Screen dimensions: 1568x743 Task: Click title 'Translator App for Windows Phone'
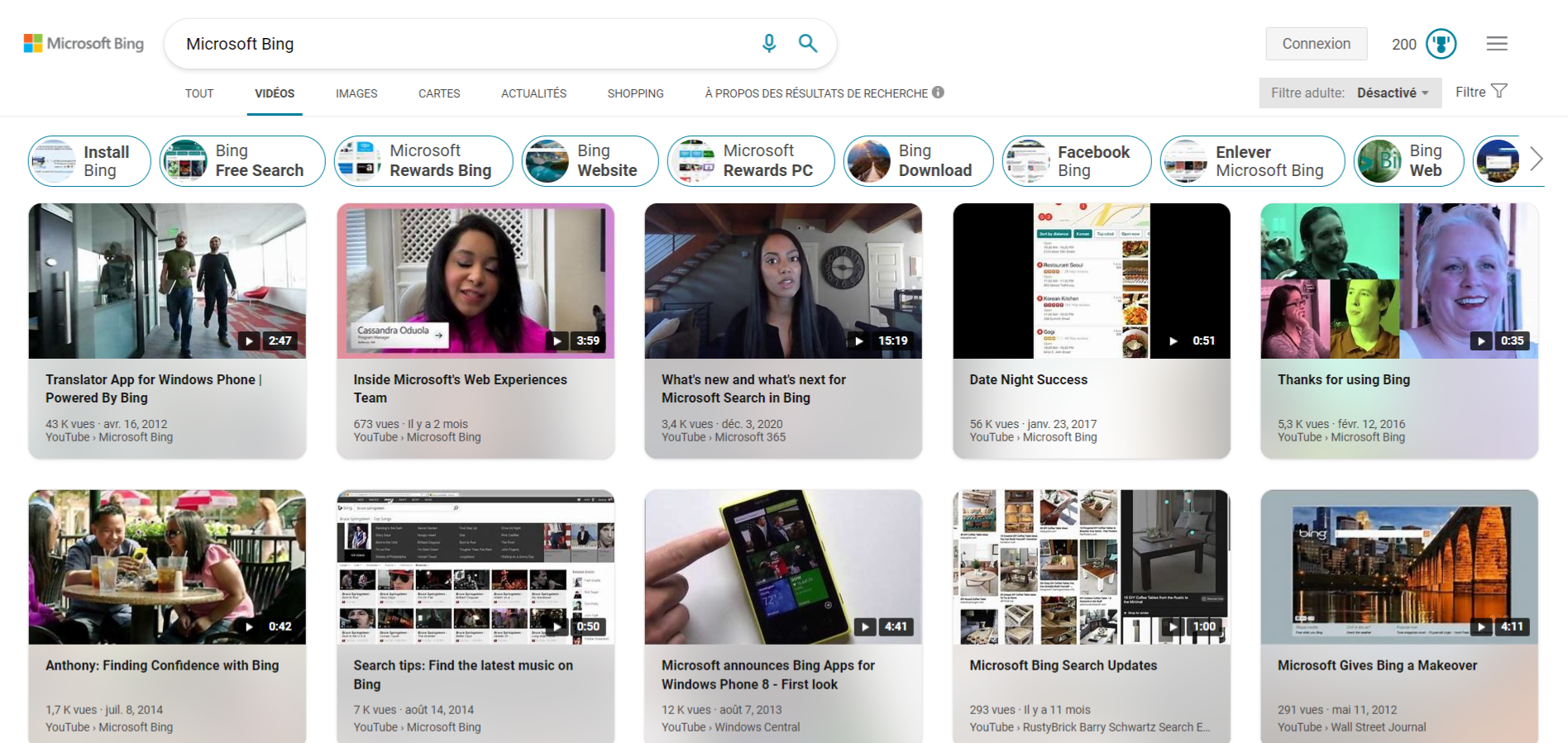[x=154, y=388]
